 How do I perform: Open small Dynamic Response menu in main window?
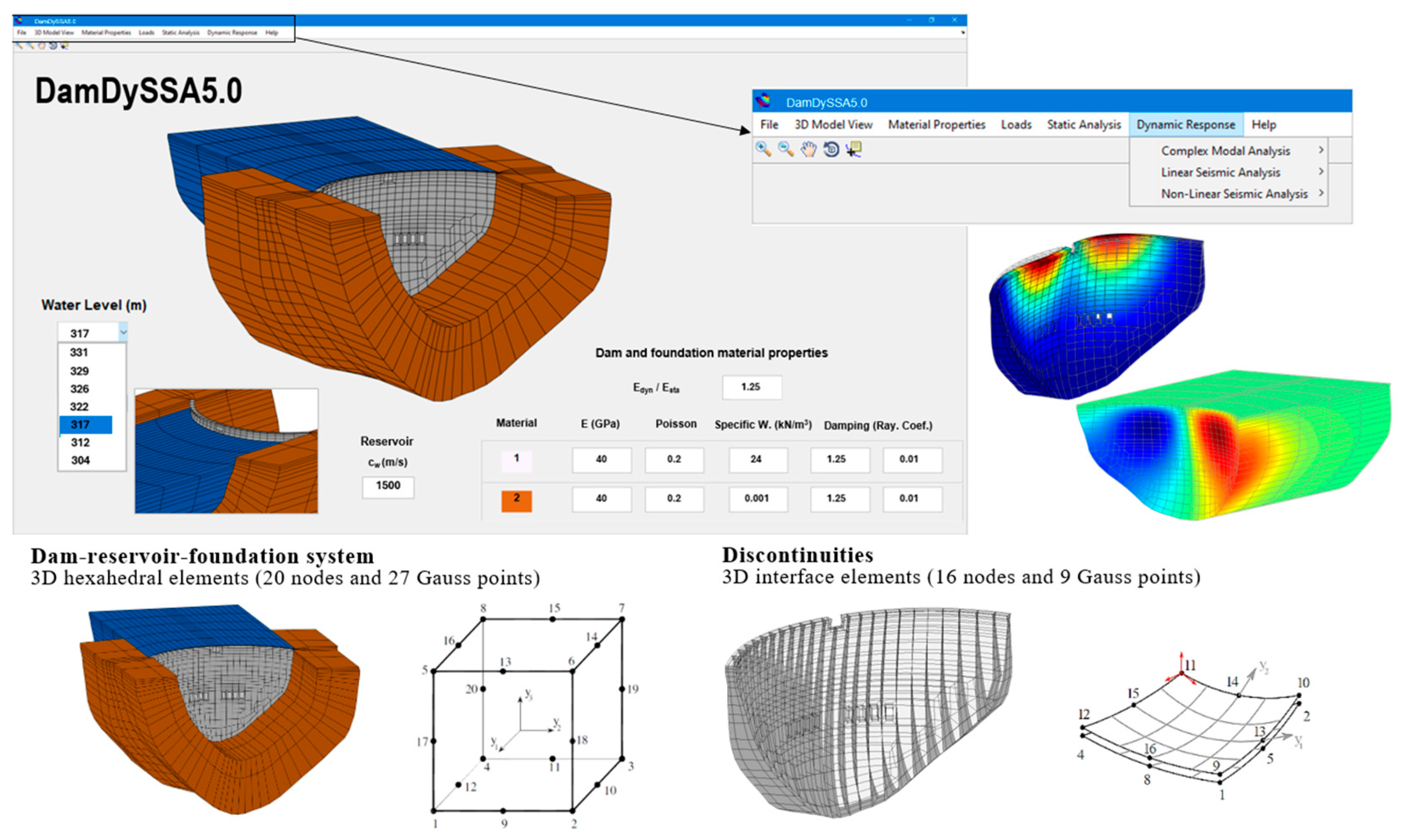tap(232, 32)
